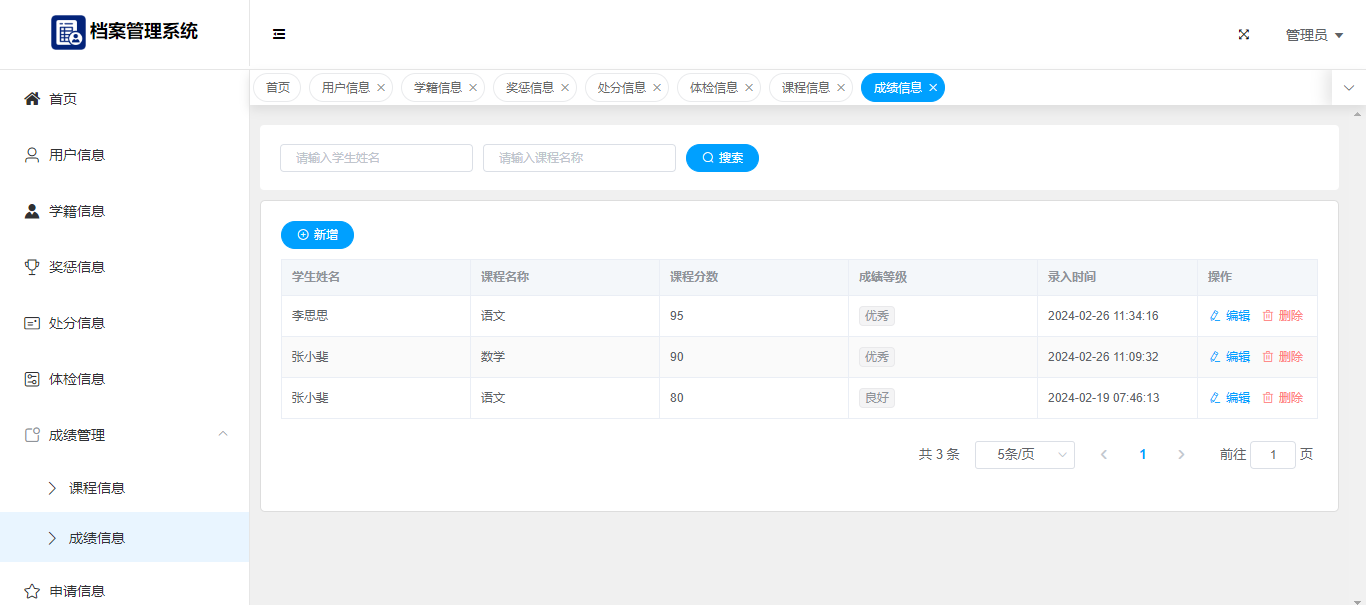Collapse the 成绩管理 menu group
The width and height of the screenshot is (1366, 605).
pos(223,434)
